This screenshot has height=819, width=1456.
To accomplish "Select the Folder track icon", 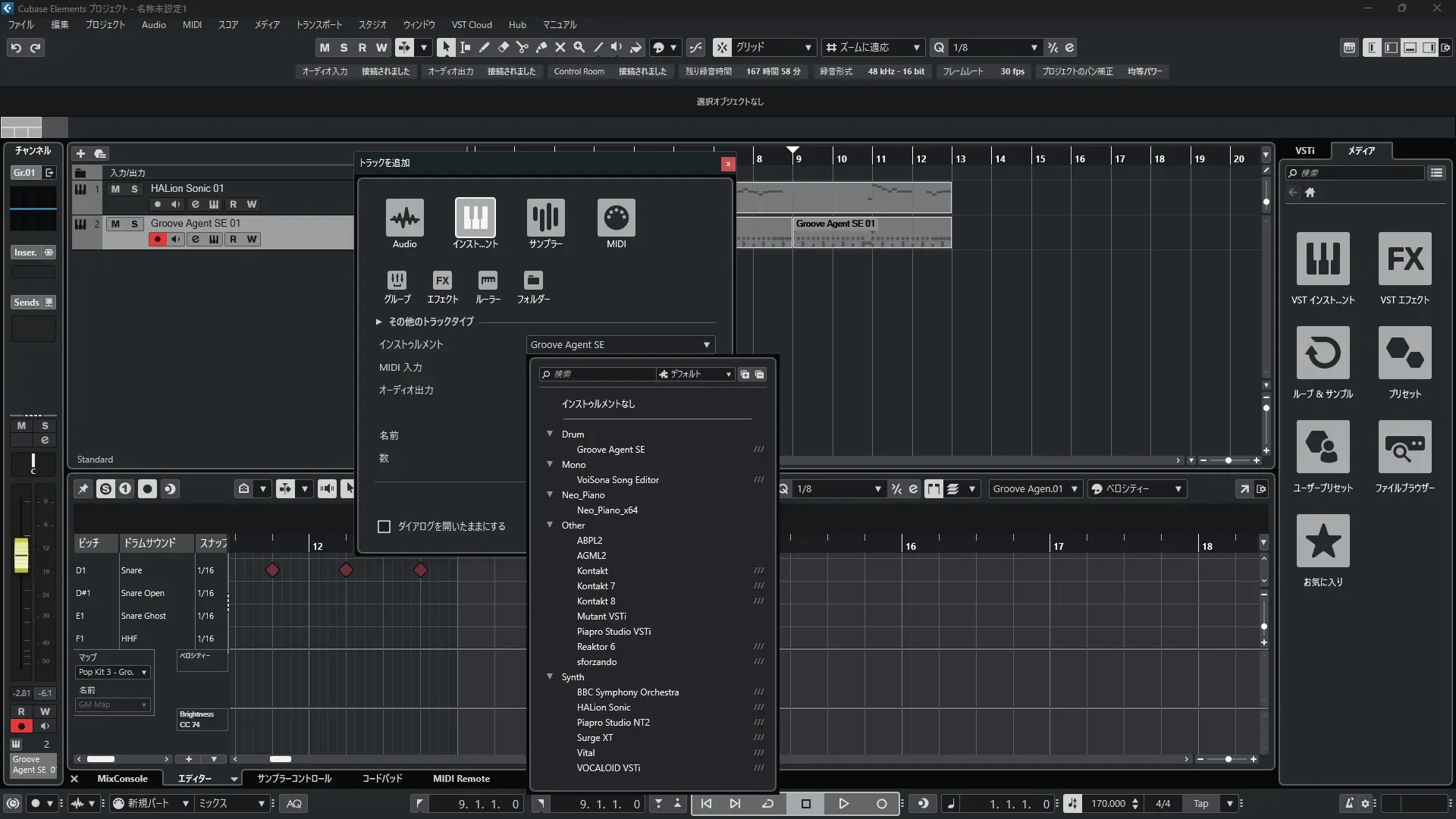I will point(533,281).
